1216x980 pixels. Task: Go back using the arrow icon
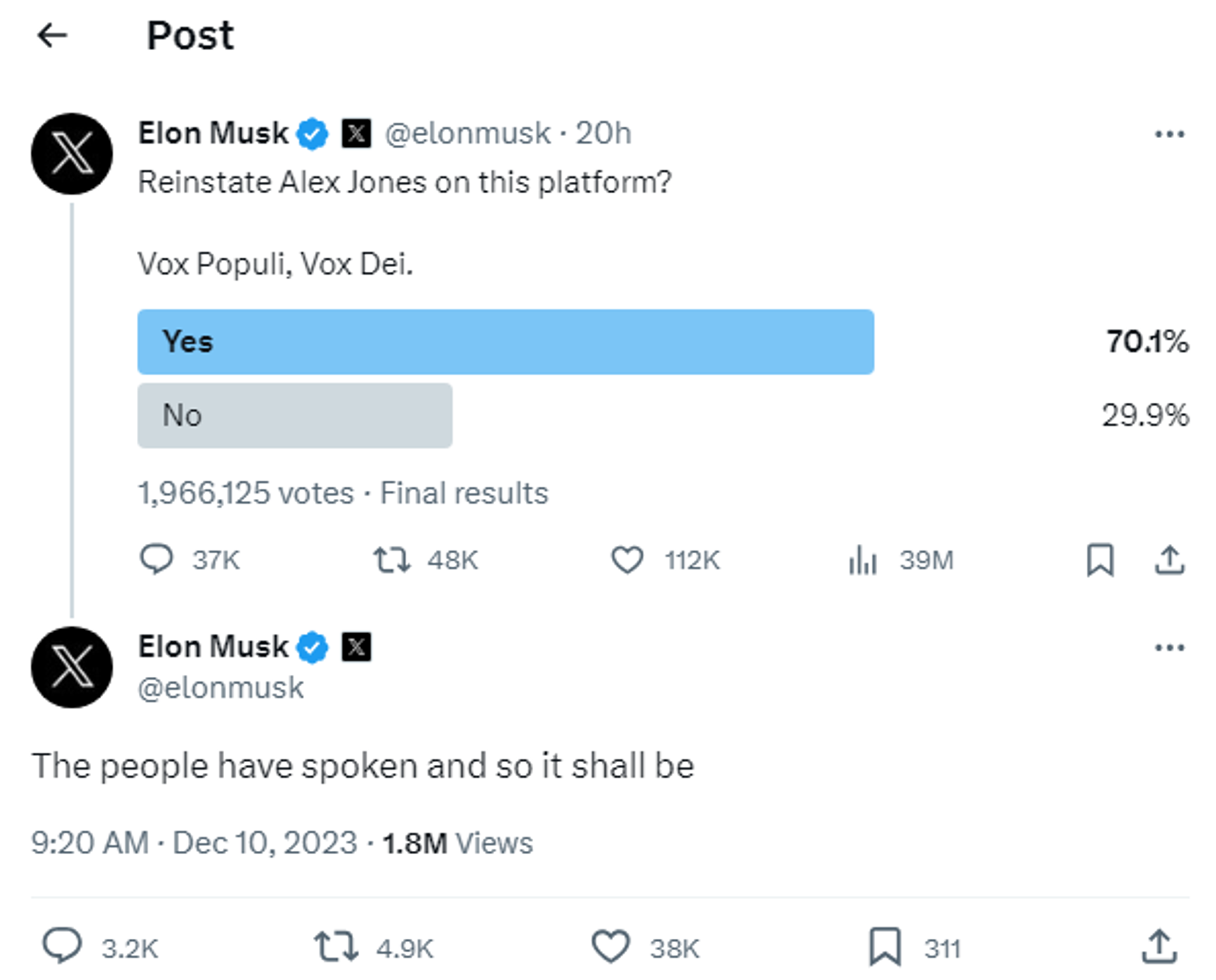52,35
